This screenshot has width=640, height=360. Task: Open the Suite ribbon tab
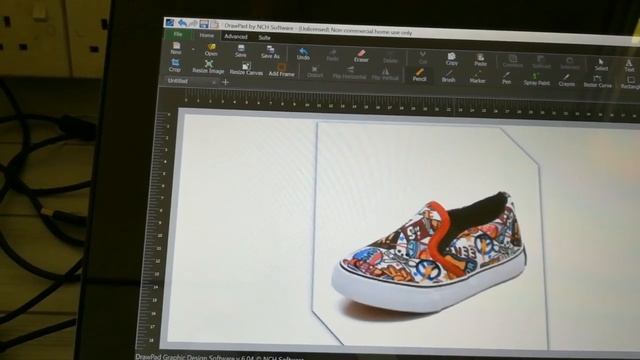(x=264, y=38)
